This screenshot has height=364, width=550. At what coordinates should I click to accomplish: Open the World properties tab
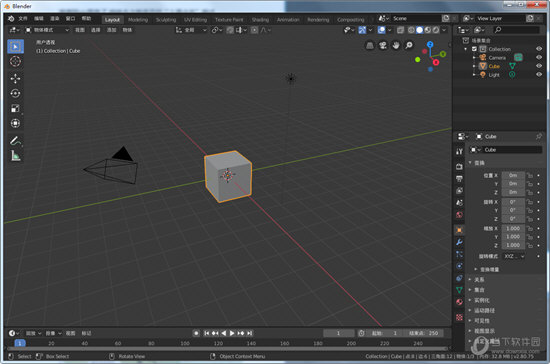(459, 215)
